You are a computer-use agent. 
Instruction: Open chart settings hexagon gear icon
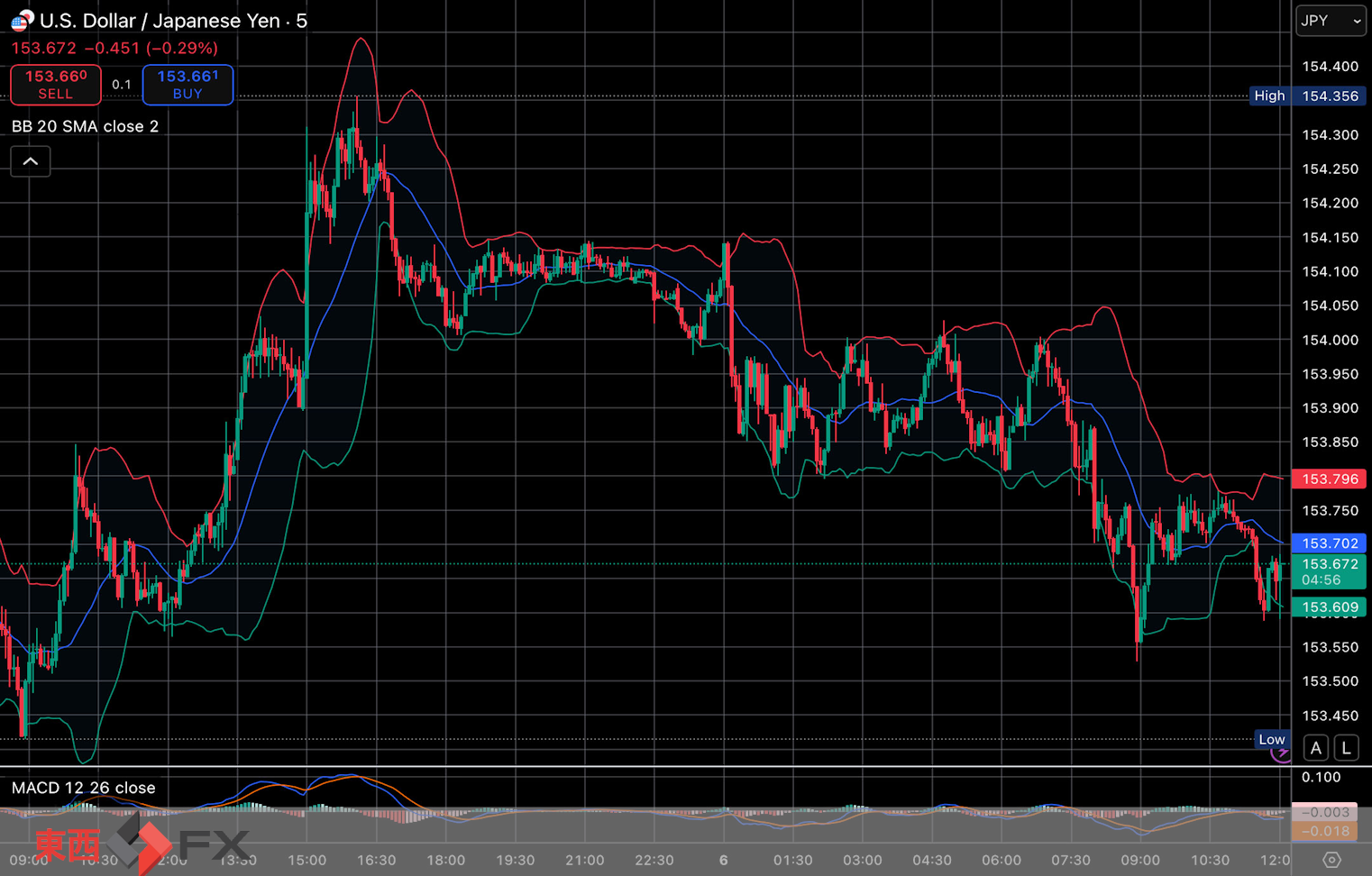(1331, 860)
